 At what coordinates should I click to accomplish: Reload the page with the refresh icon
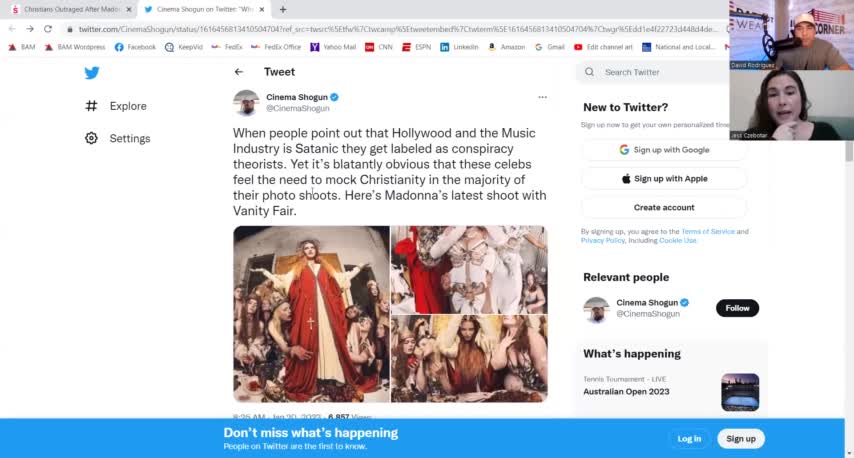47,29
